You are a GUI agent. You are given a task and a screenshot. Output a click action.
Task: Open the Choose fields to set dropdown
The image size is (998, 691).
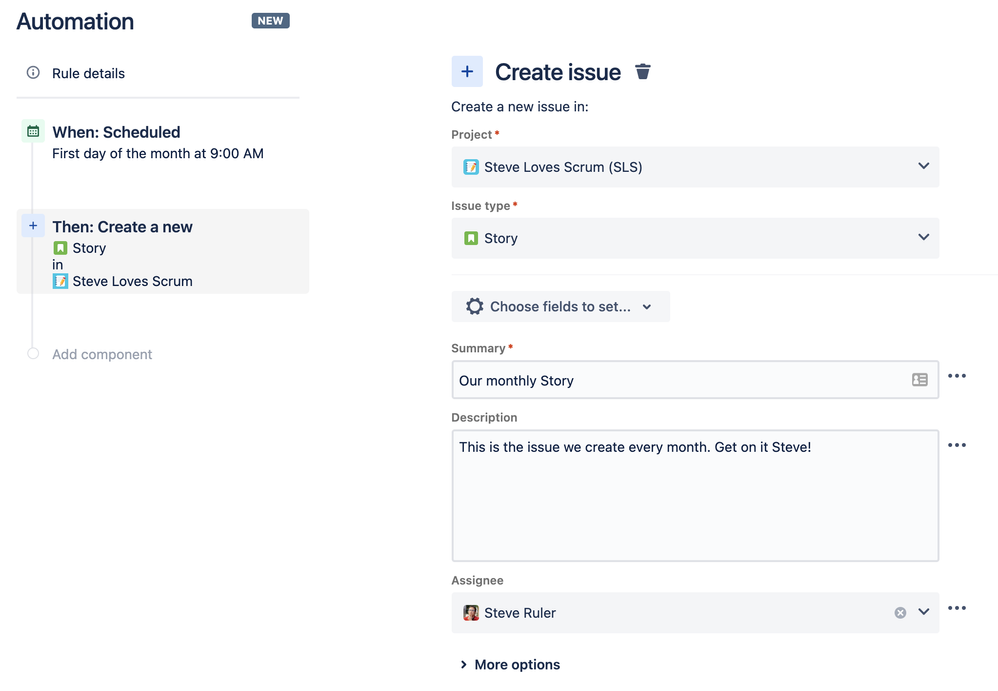561,307
